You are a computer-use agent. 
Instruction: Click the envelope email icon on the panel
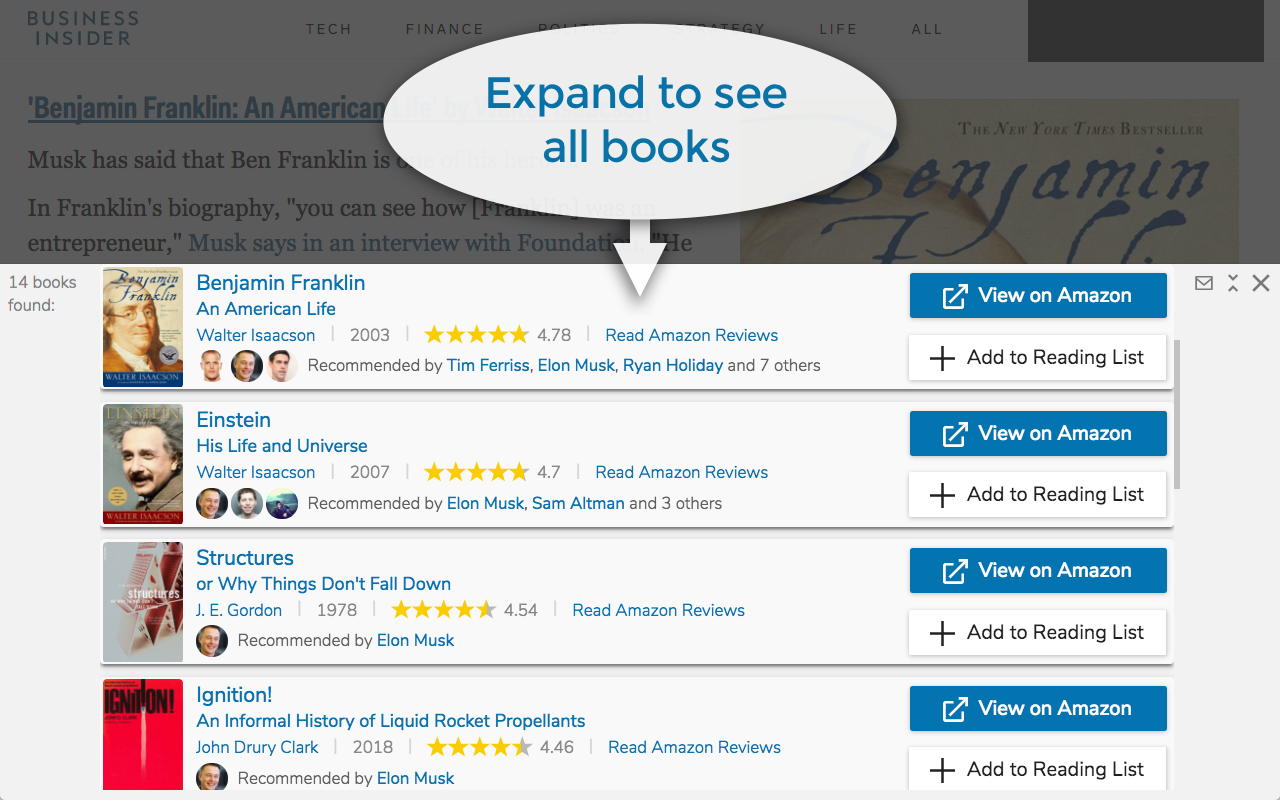click(x=1204, y=283)
